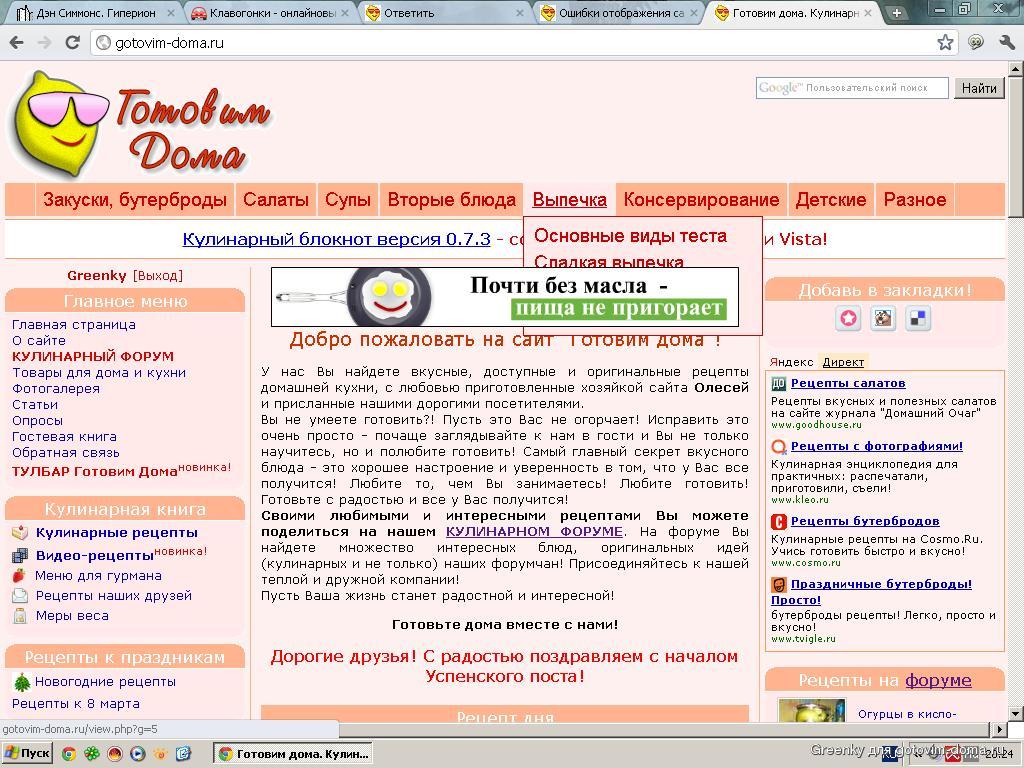The width and height of the screenshot is (1024, 768).
Task: Click the ДО icon beside the Рецепты салатов ad
Action: tap(778, 383)
